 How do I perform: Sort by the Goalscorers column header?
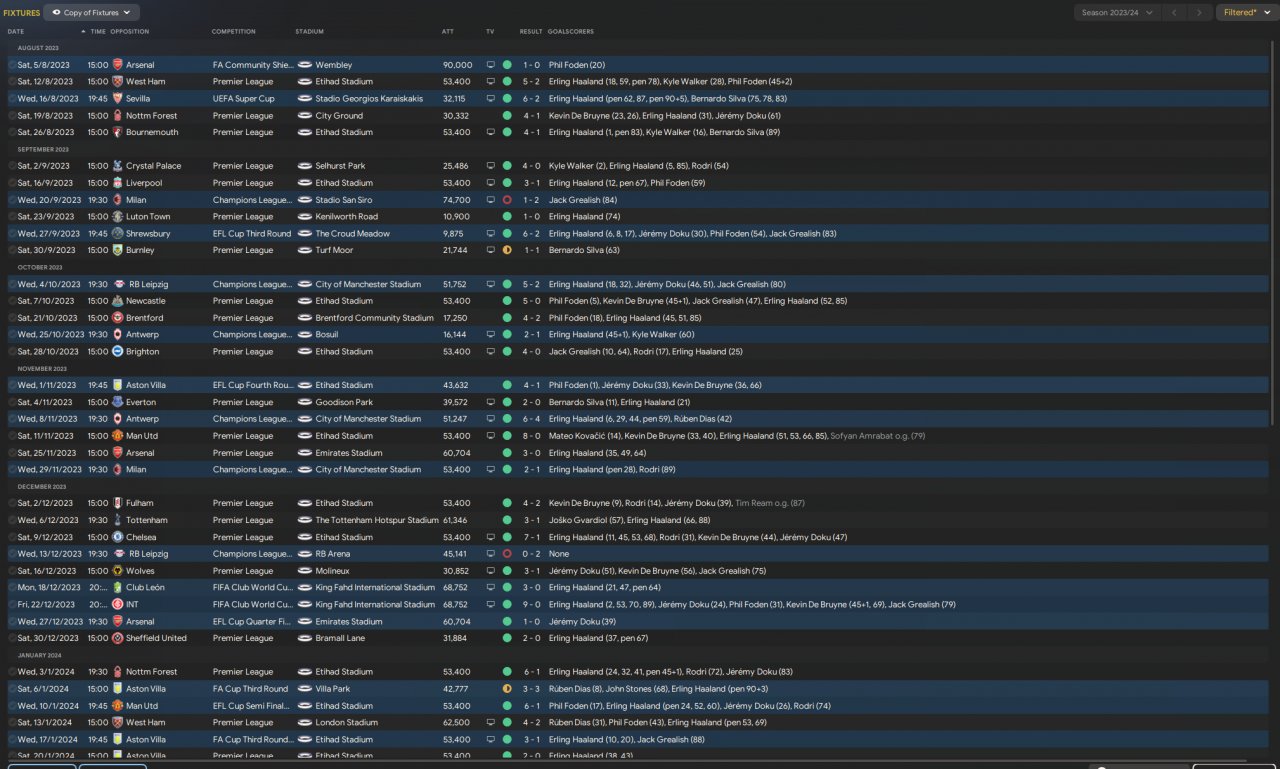point(570,32)
